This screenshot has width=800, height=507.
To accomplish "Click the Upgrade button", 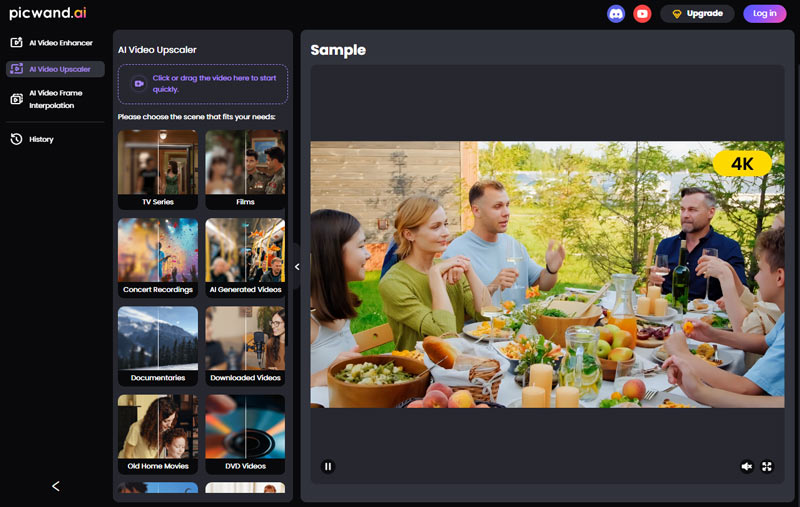I will pos(697,14).
